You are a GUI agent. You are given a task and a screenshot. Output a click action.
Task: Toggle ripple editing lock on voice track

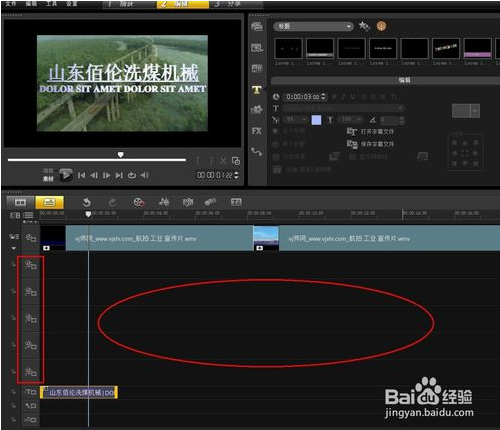click(13, 406)
